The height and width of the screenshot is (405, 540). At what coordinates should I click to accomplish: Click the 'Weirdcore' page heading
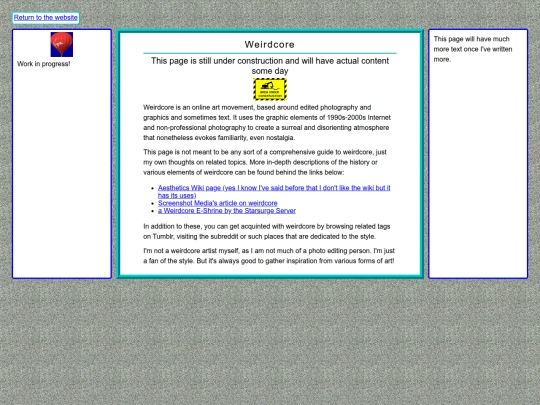click(x=270, y=44)
